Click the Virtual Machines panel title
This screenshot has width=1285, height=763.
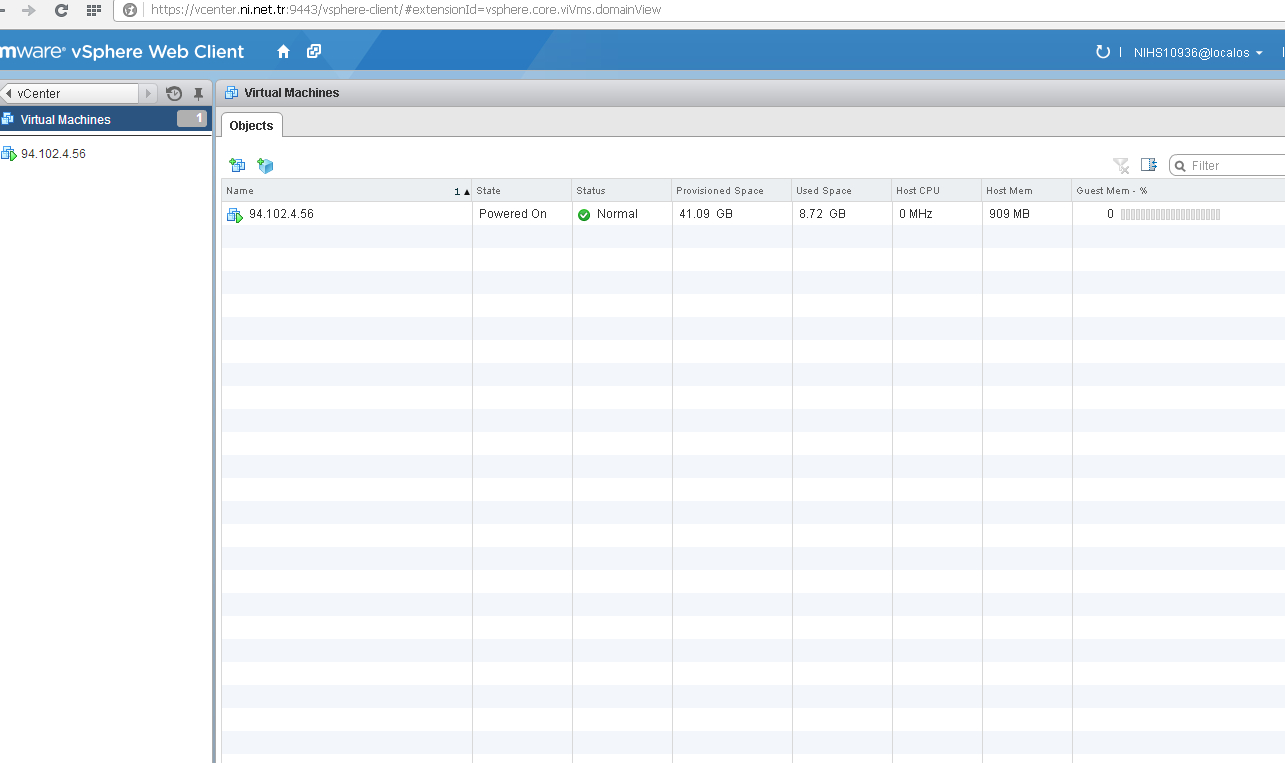coord(292,92)
